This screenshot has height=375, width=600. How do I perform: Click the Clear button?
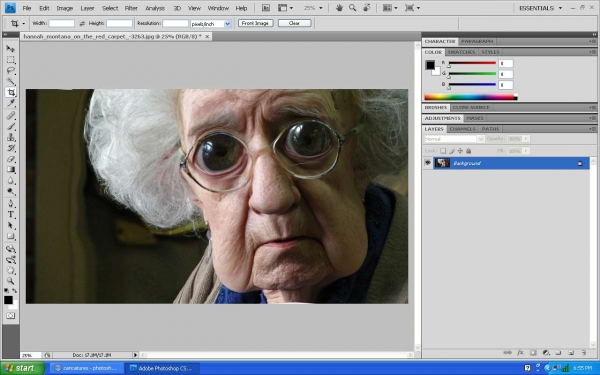tap(294, 23)
